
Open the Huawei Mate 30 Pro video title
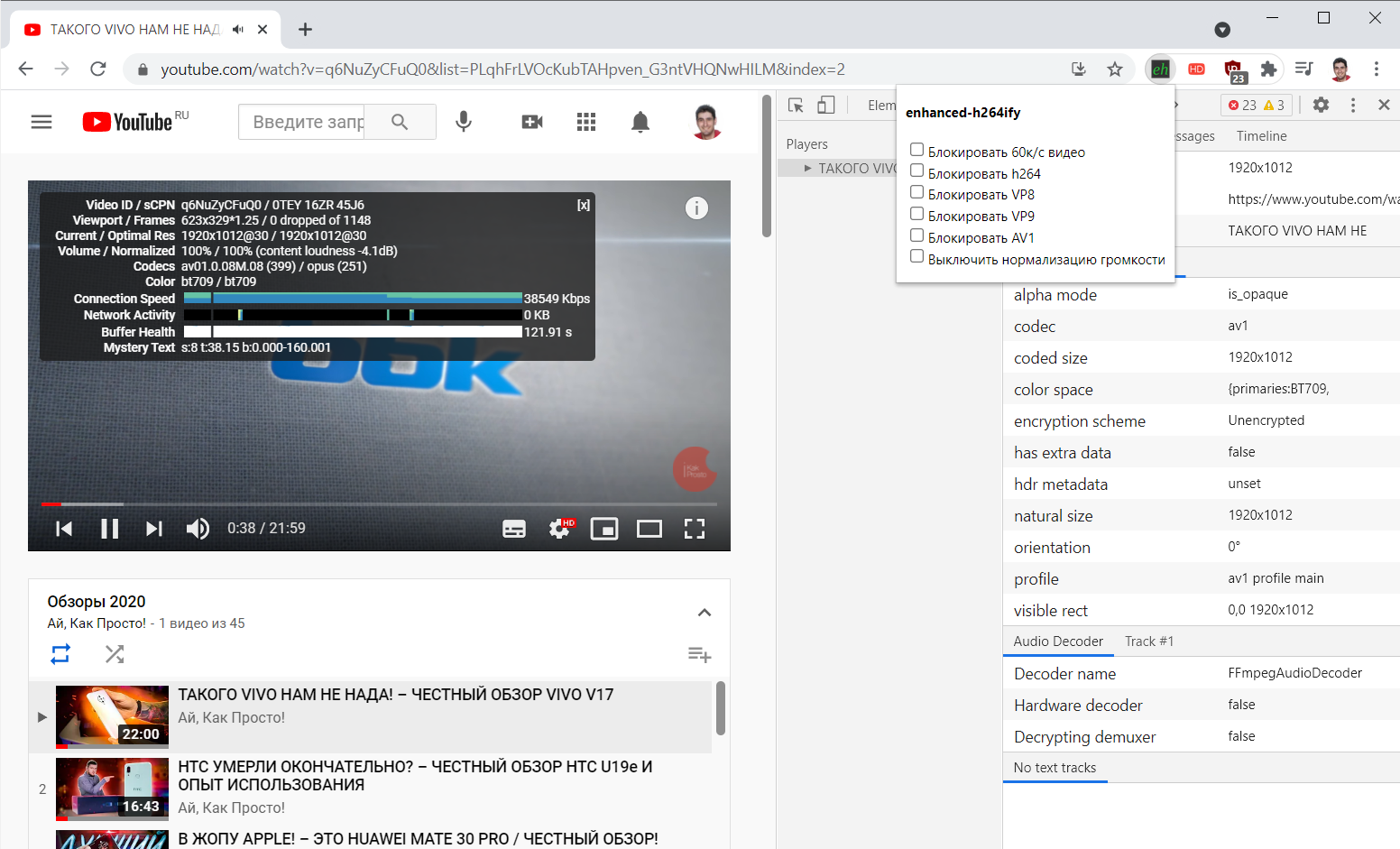[x=418, y=839]
